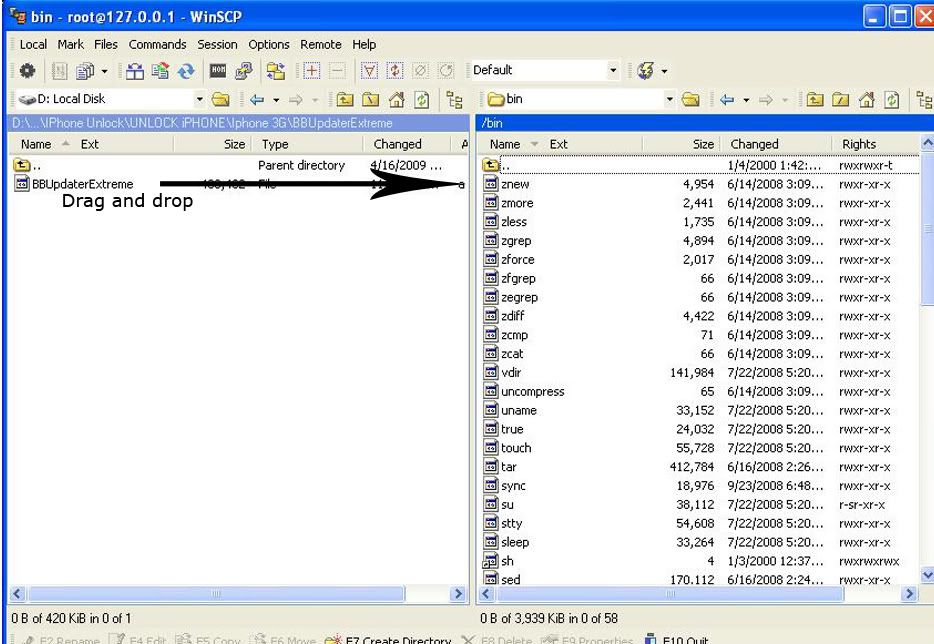Click the Unselect Files minus icon

point(337,71)
